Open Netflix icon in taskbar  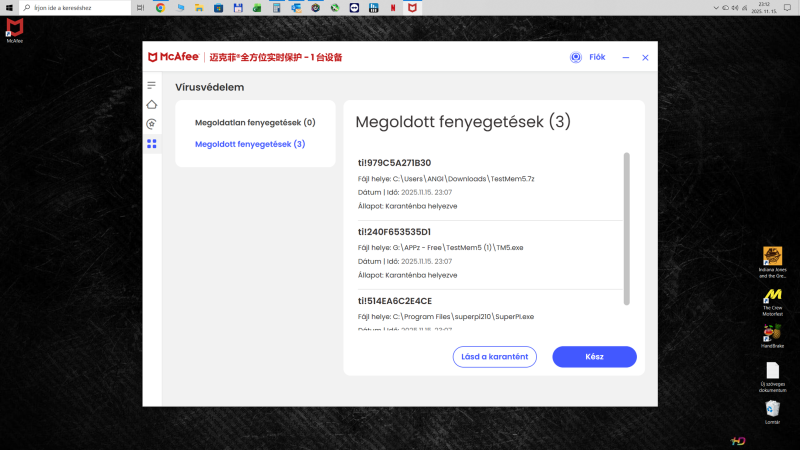coord(393,8)
